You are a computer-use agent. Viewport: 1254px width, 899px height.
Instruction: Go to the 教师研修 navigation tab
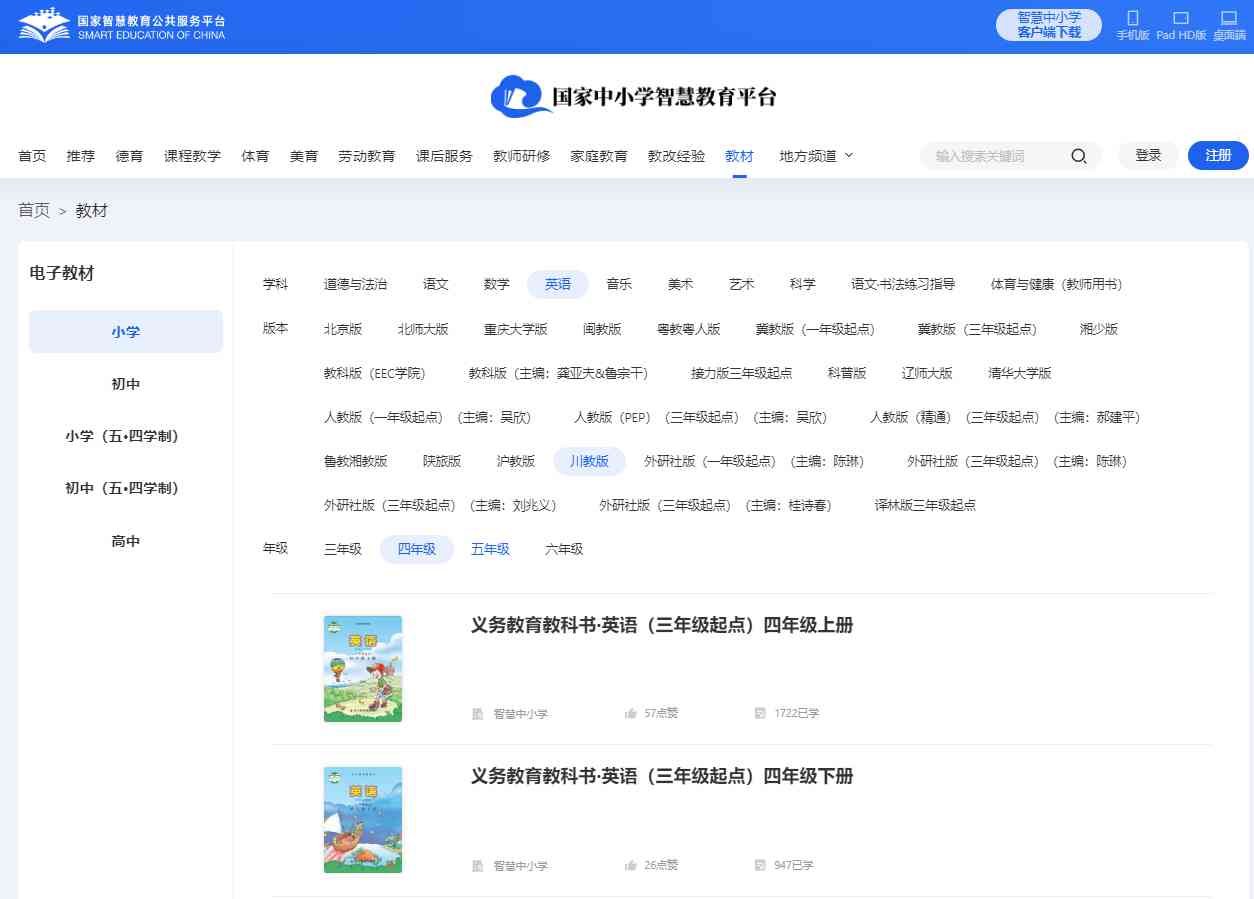pyautogui.click(x=521, y=156)
